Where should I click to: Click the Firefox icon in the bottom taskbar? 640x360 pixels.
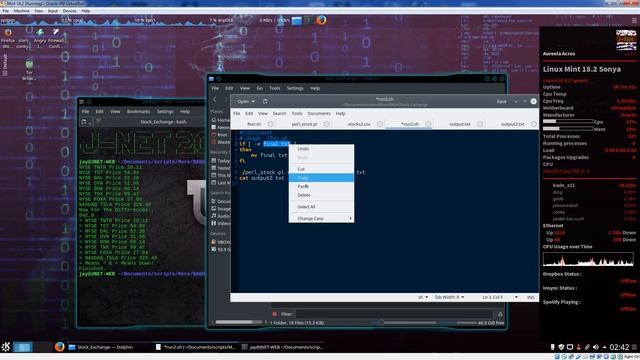pyautogui.click(x=60, y=347)
